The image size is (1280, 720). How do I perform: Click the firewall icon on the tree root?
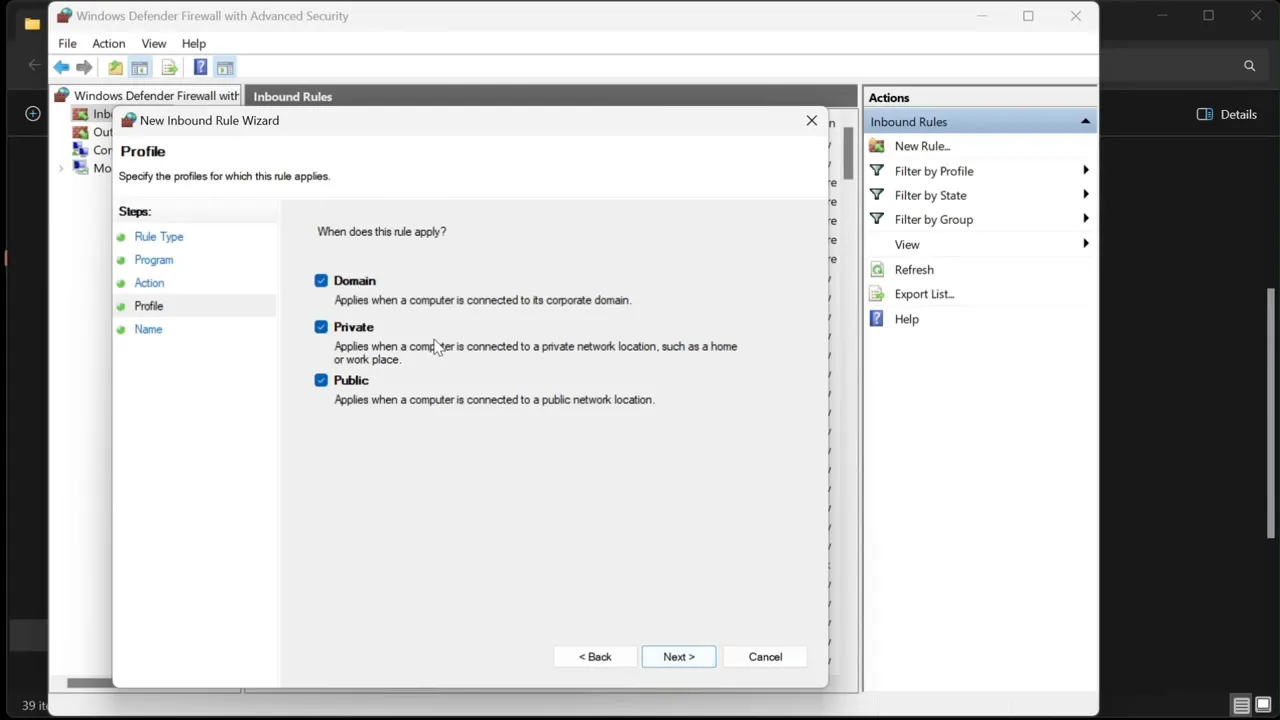[x=62, y=96]
